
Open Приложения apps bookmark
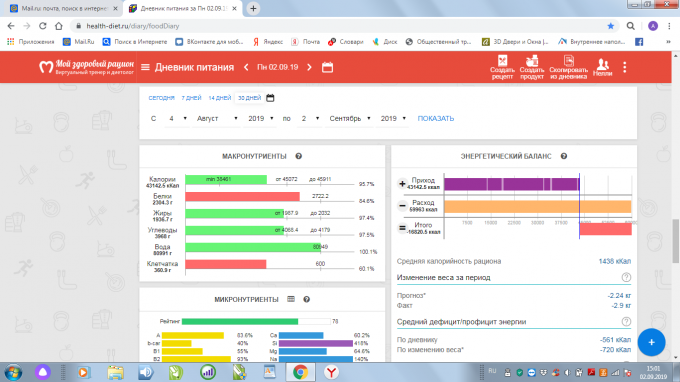(31, 42)
